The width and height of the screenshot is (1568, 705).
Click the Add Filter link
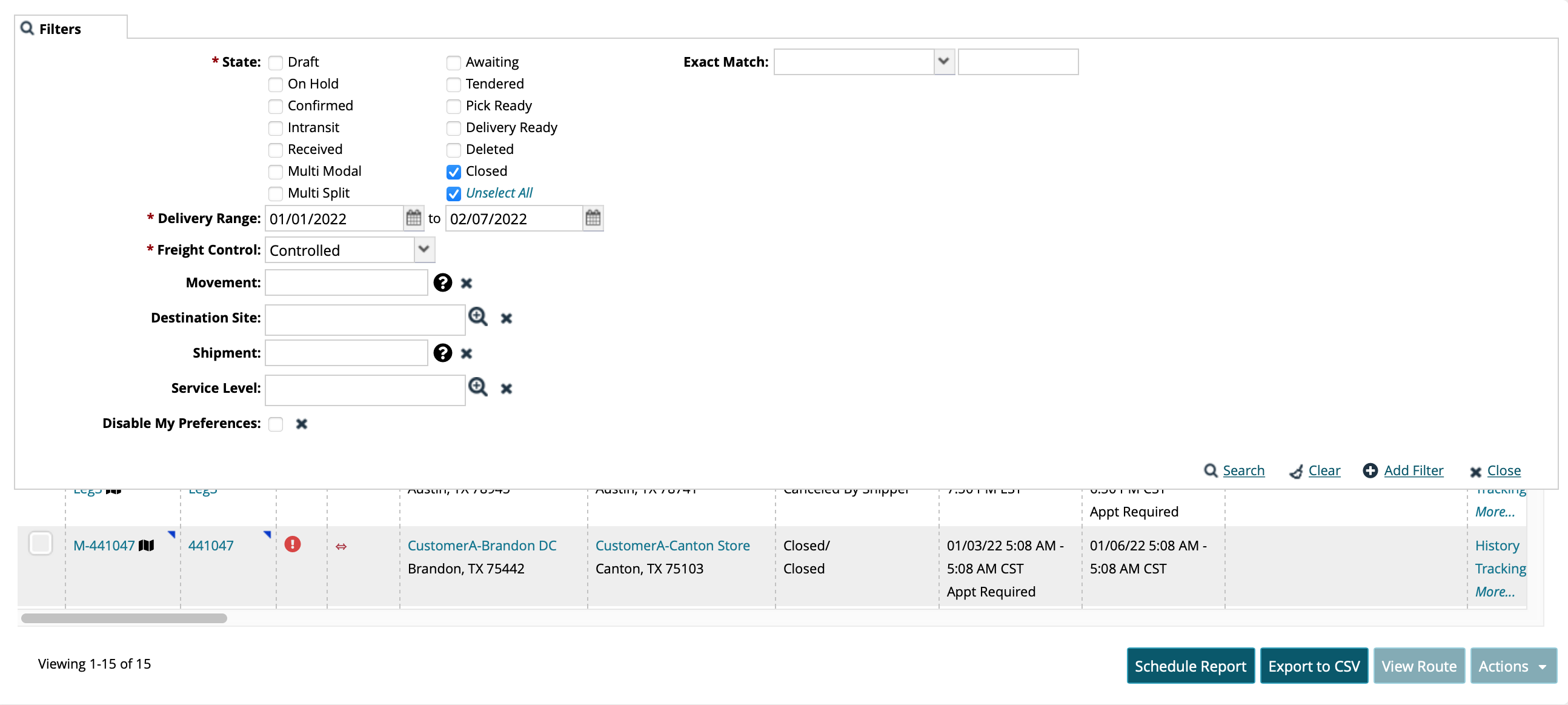click(x=1413, y=470)
